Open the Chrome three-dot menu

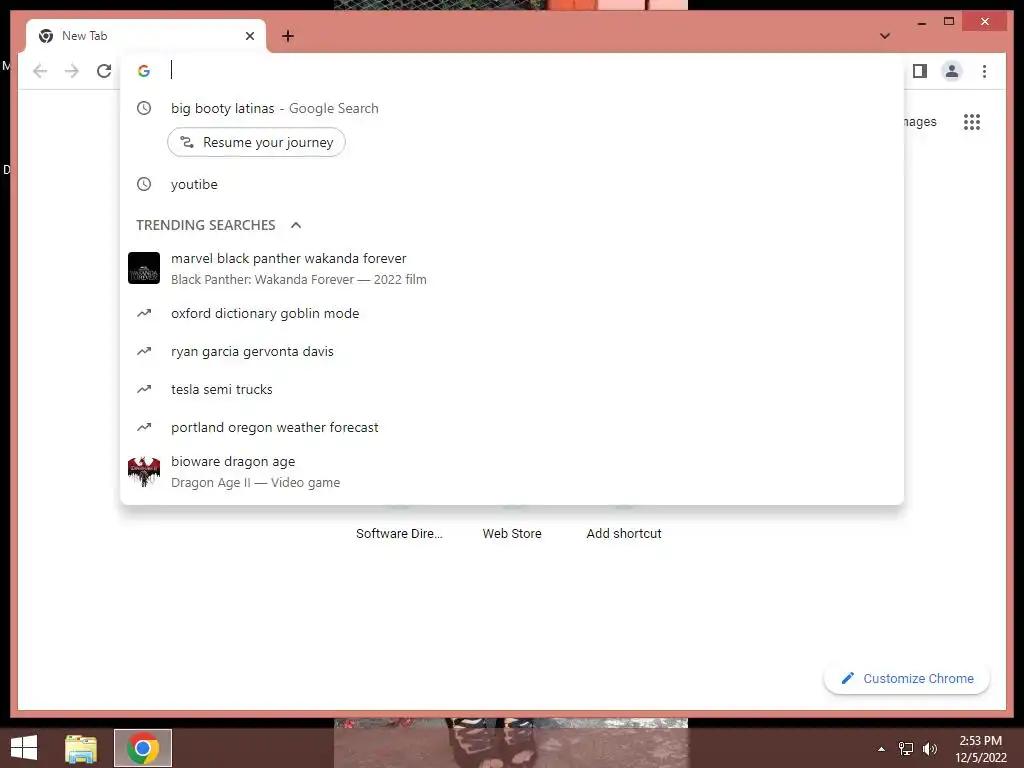[984, 71]
